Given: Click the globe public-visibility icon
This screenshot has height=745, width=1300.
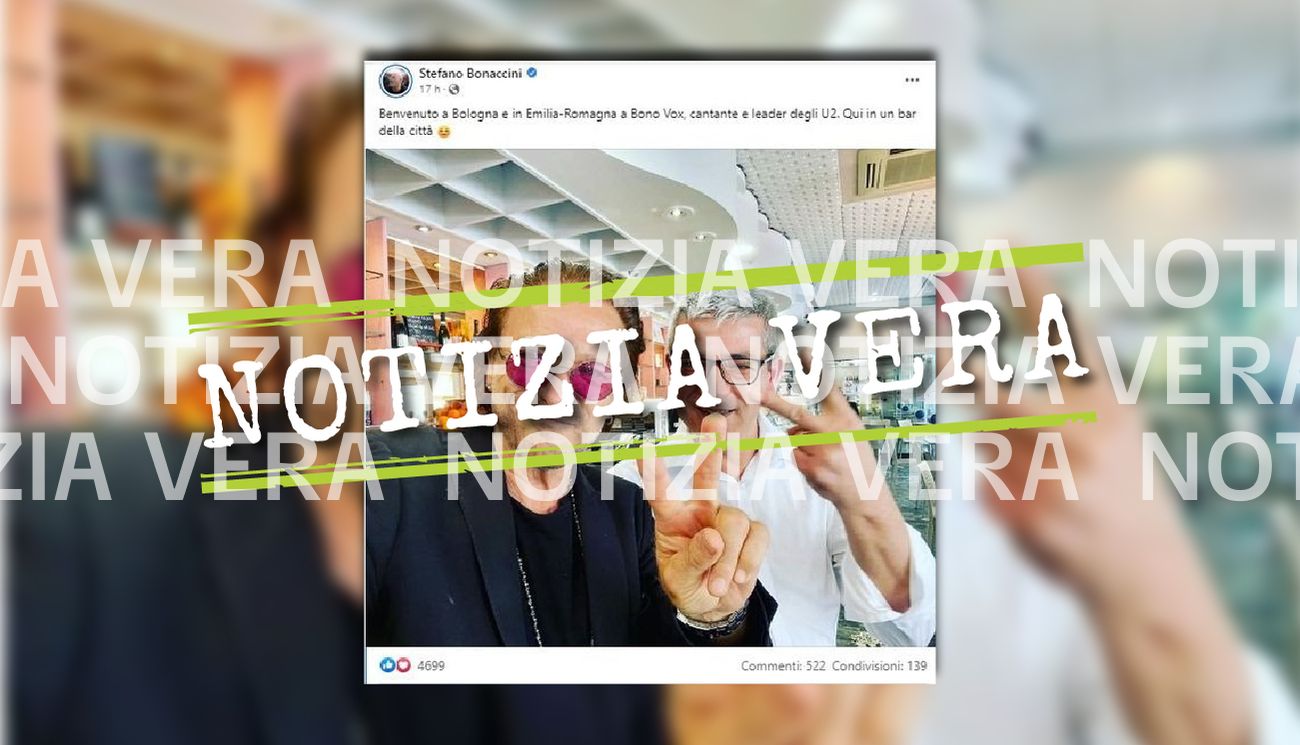Looking at the screenshot, I should click(454, 89).
